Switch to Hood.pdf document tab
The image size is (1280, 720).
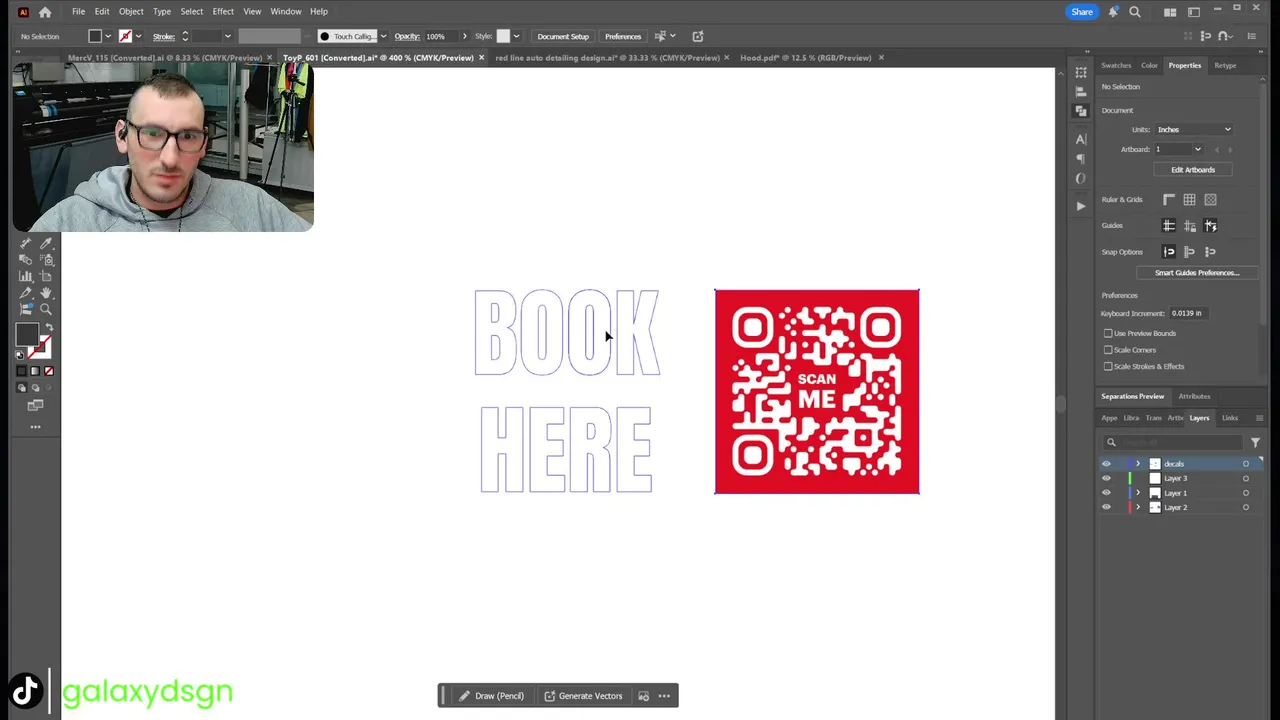[805, 58]
